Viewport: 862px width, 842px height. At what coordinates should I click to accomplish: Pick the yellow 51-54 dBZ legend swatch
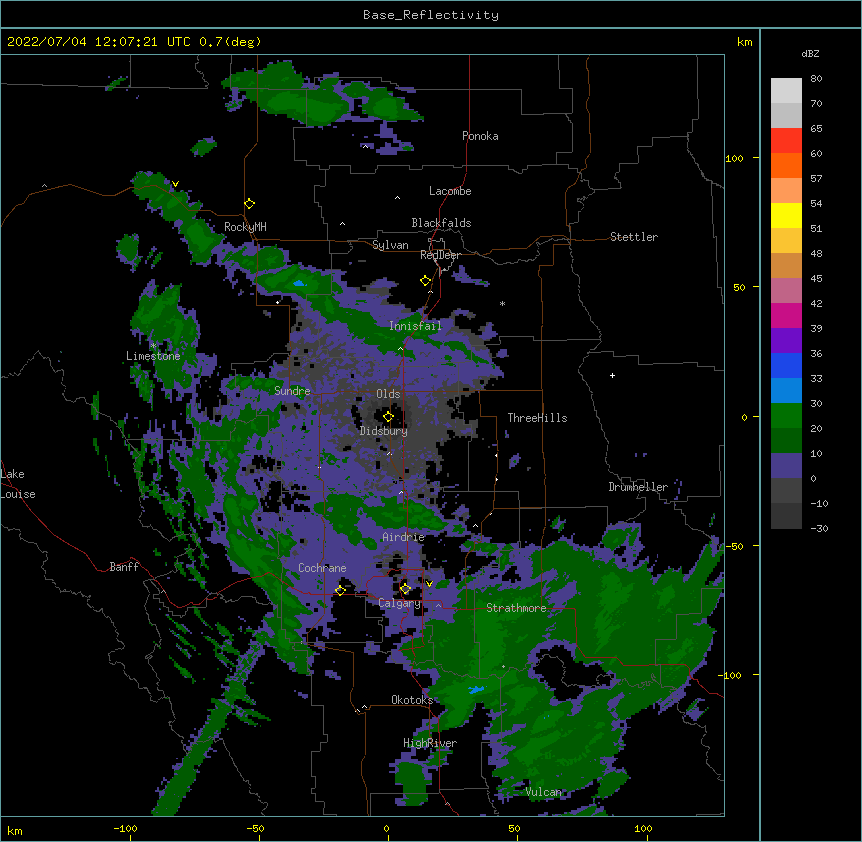click(x=786, y=215)
